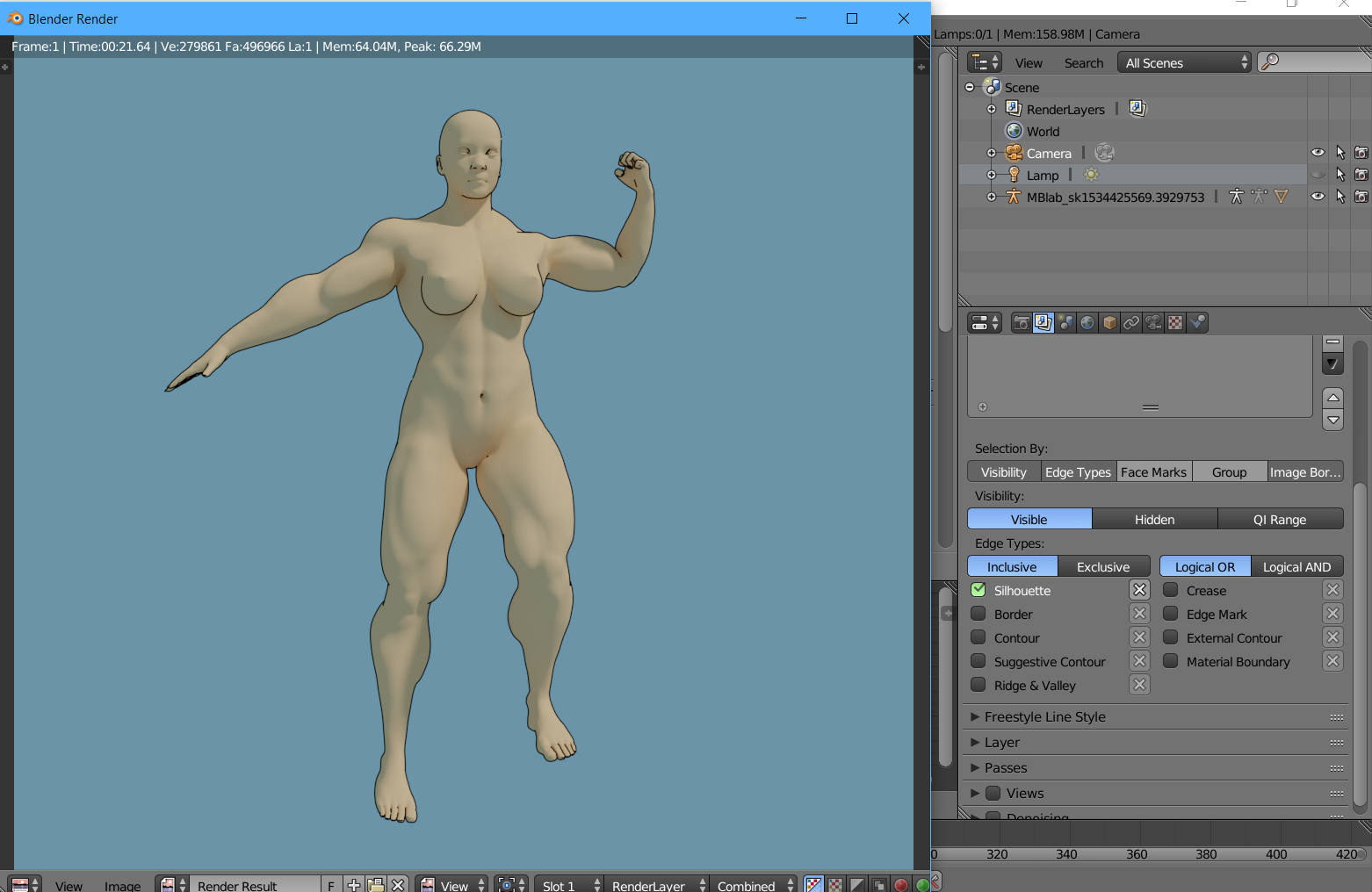Select the World properties globe icon
1372x892 pixels.
[1087, 323]
